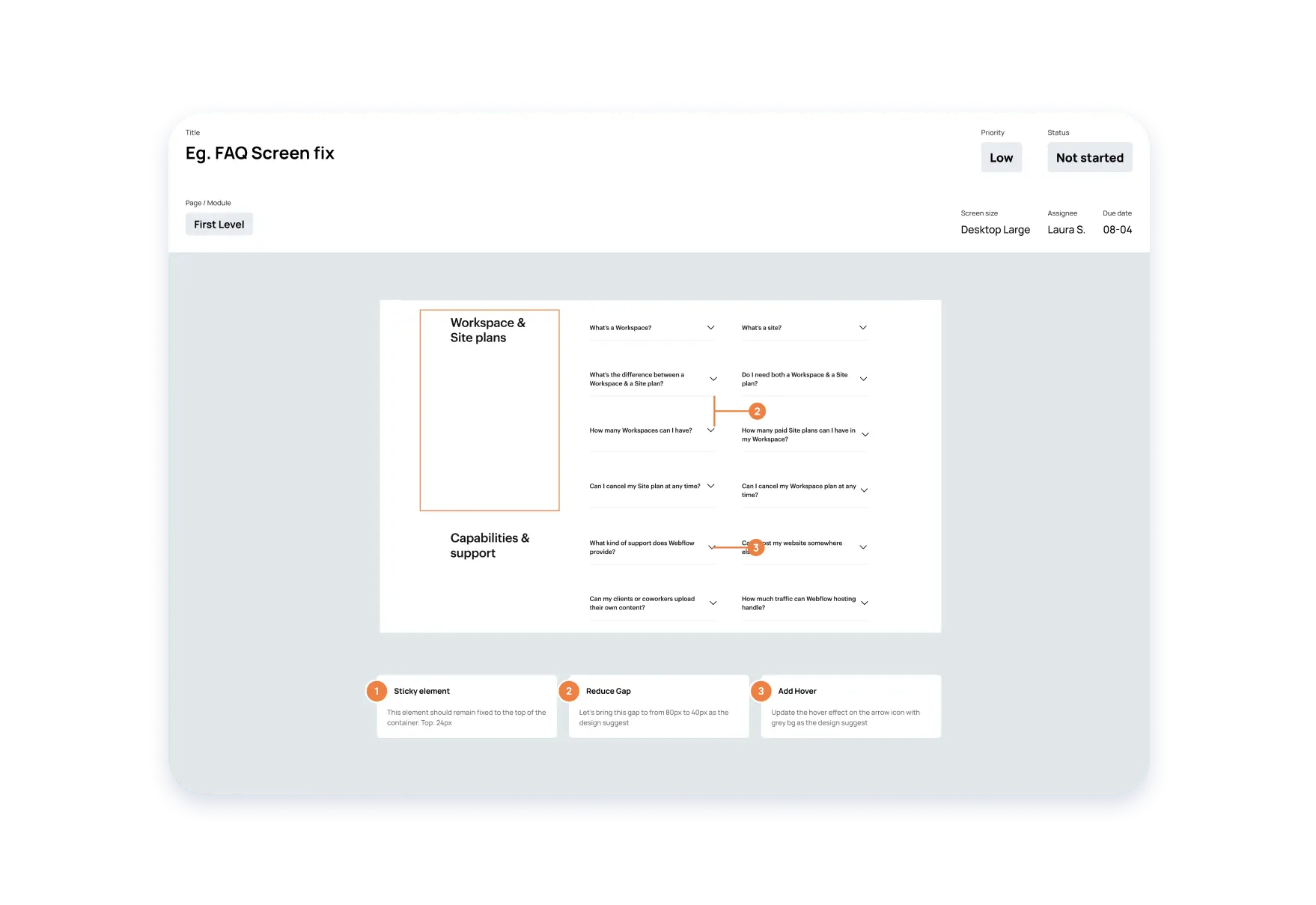
Task: Click the Eg. FAQ Screen fix title
Action: 260,153
